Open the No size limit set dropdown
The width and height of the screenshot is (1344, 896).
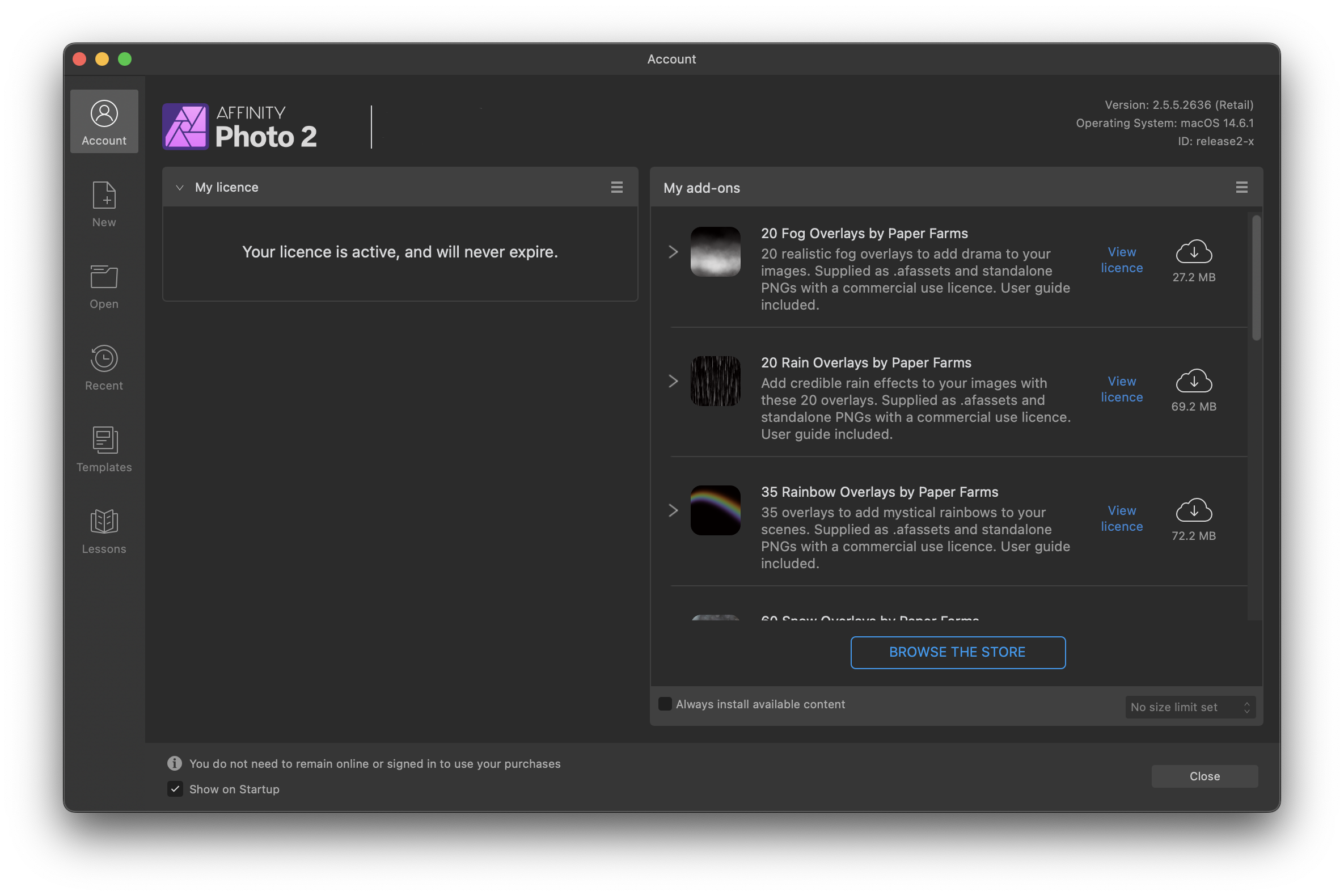(1190, 707)
